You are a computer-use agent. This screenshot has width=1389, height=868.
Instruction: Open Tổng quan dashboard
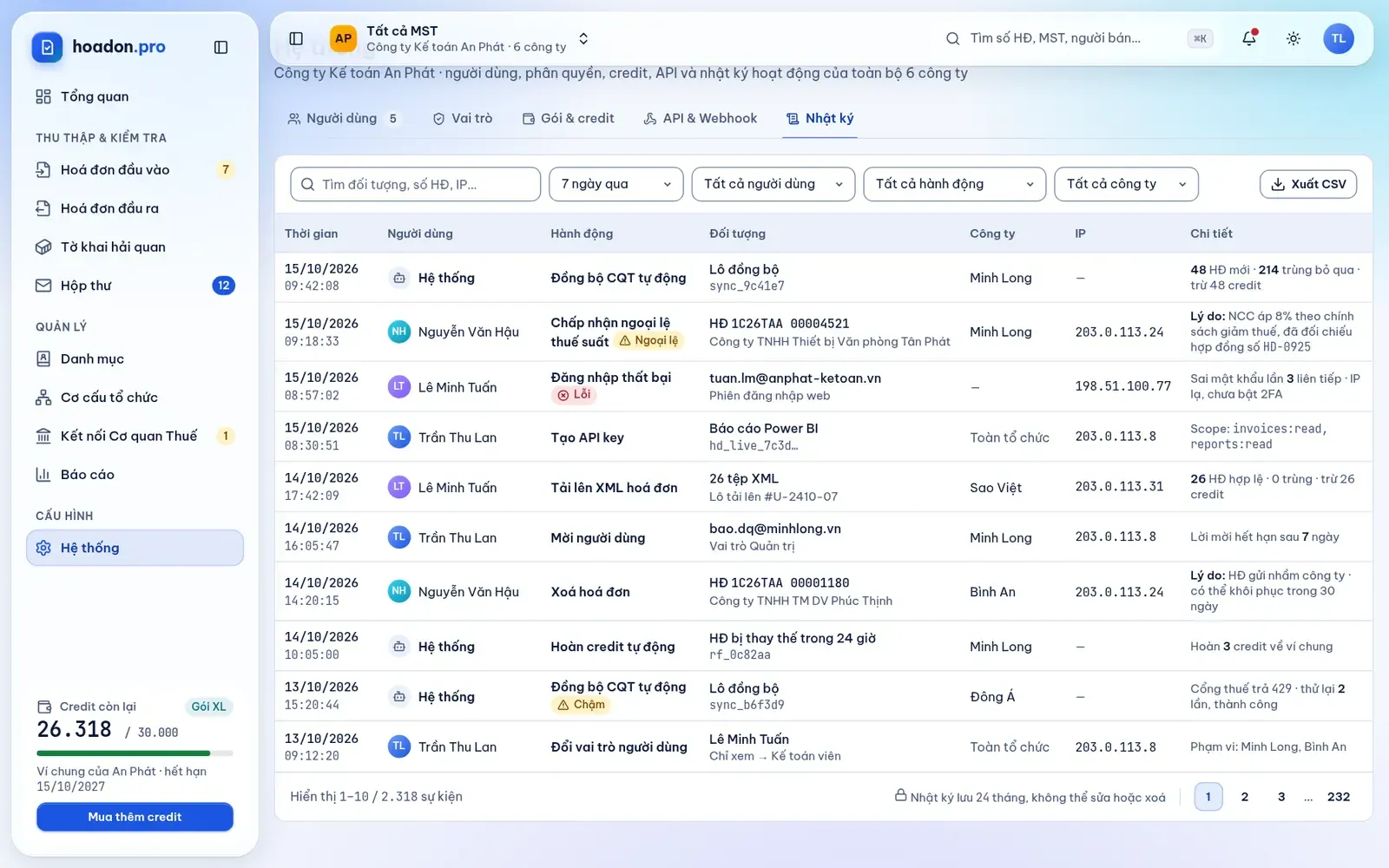135,96
